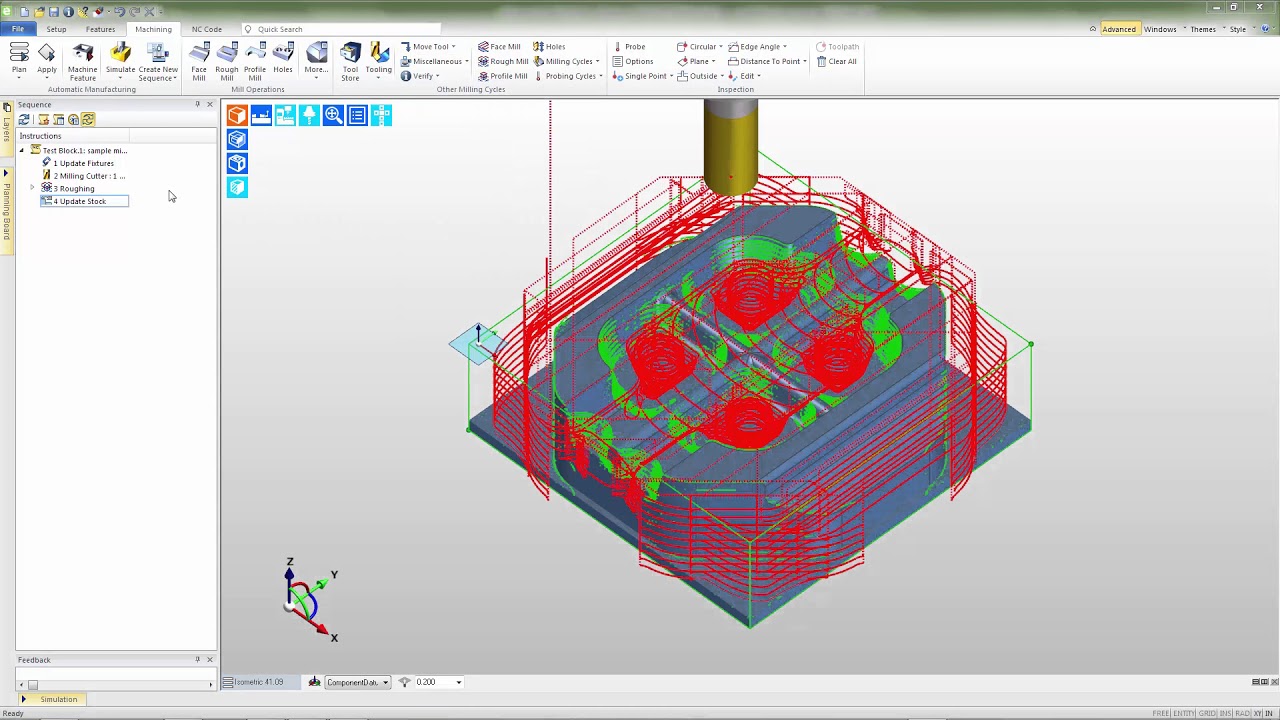Open the Distance To Point dropdown
1280x720 pixels.
click(804, 61)
